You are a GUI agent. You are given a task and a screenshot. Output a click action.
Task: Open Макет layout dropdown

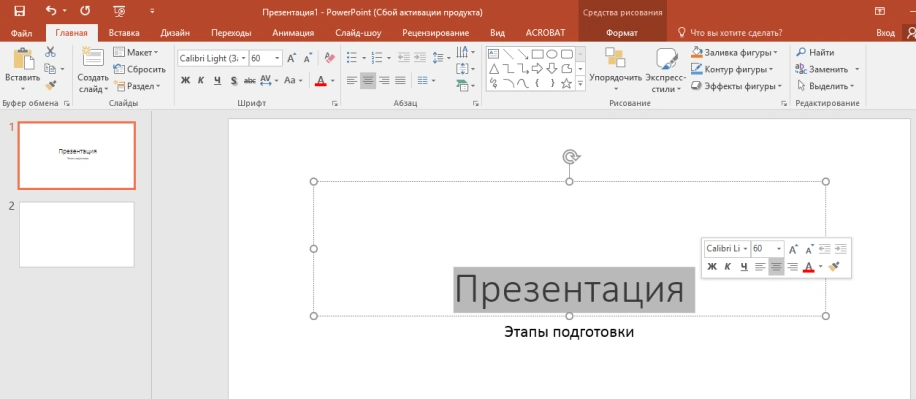coord(136,52)
